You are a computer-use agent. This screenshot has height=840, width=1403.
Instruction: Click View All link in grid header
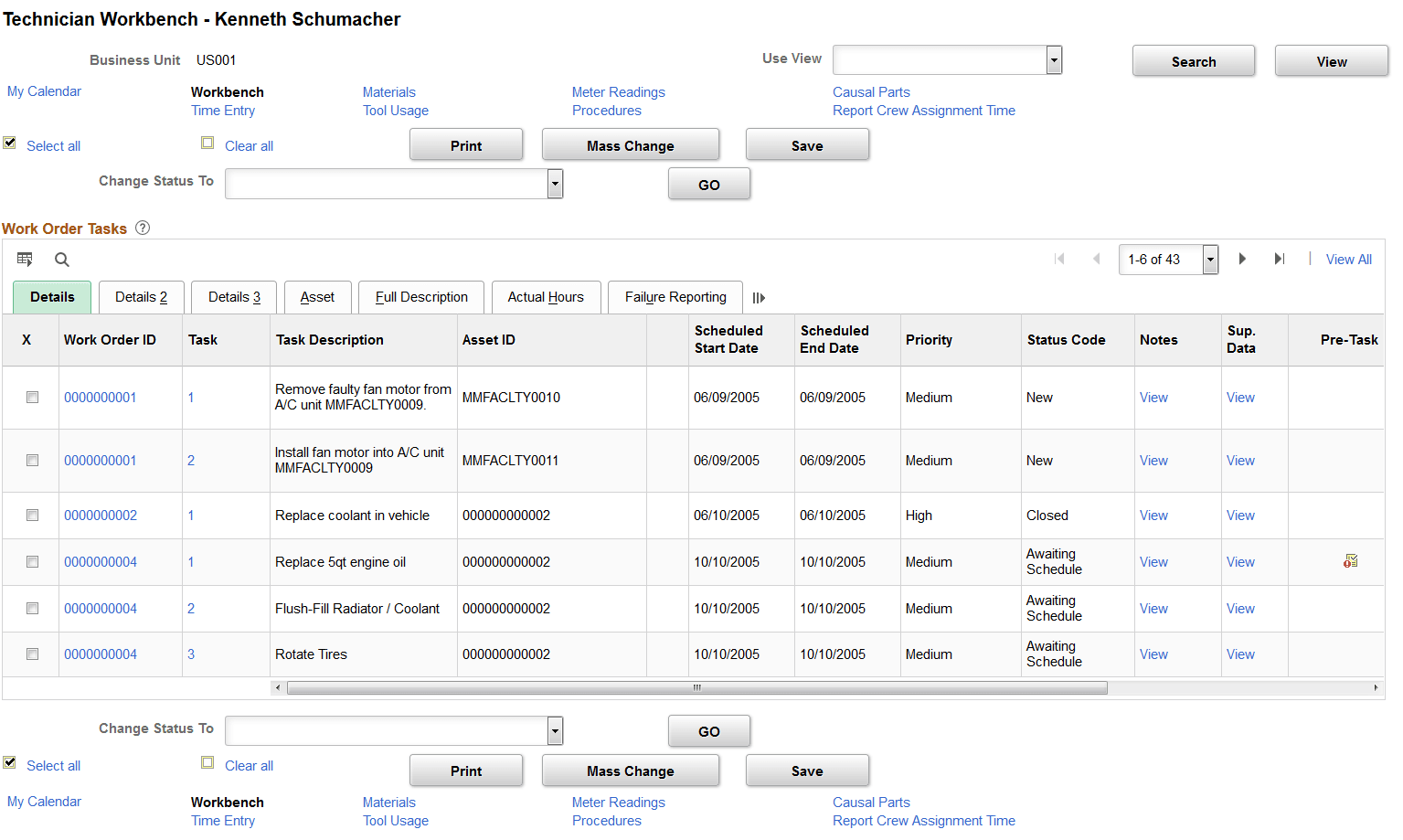pos(1349,260)
